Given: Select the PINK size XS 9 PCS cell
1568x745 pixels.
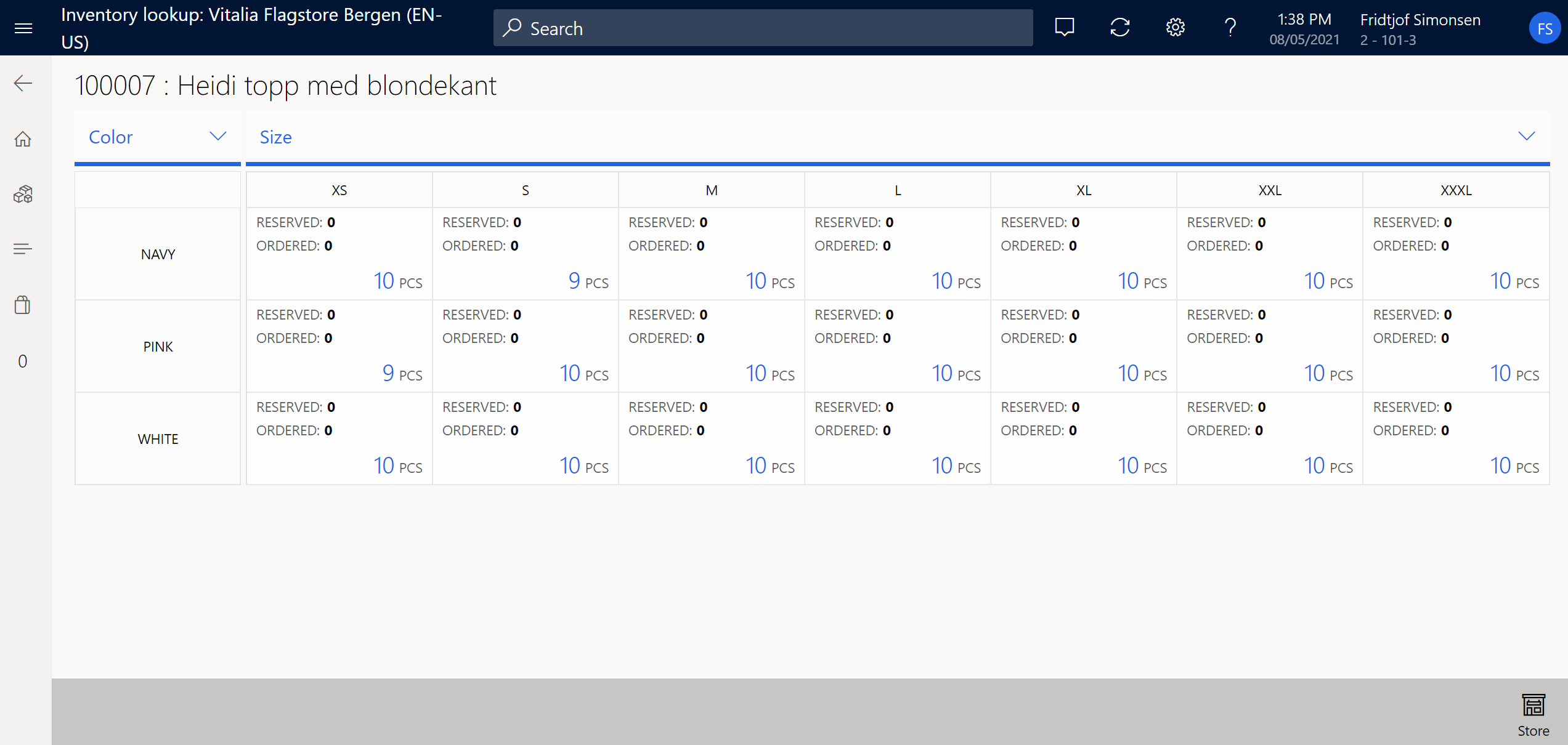Looking at the screenshot, I should click(339, 347).
